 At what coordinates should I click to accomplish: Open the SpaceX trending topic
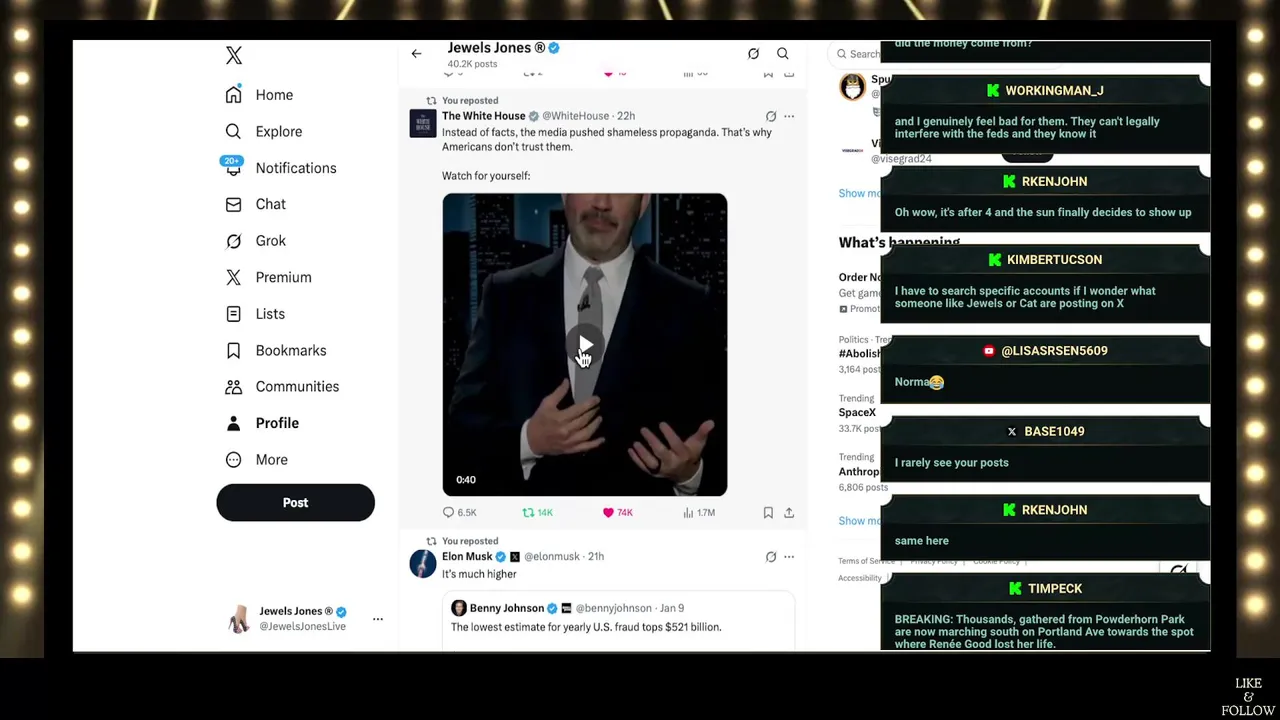tap(858, 413)
